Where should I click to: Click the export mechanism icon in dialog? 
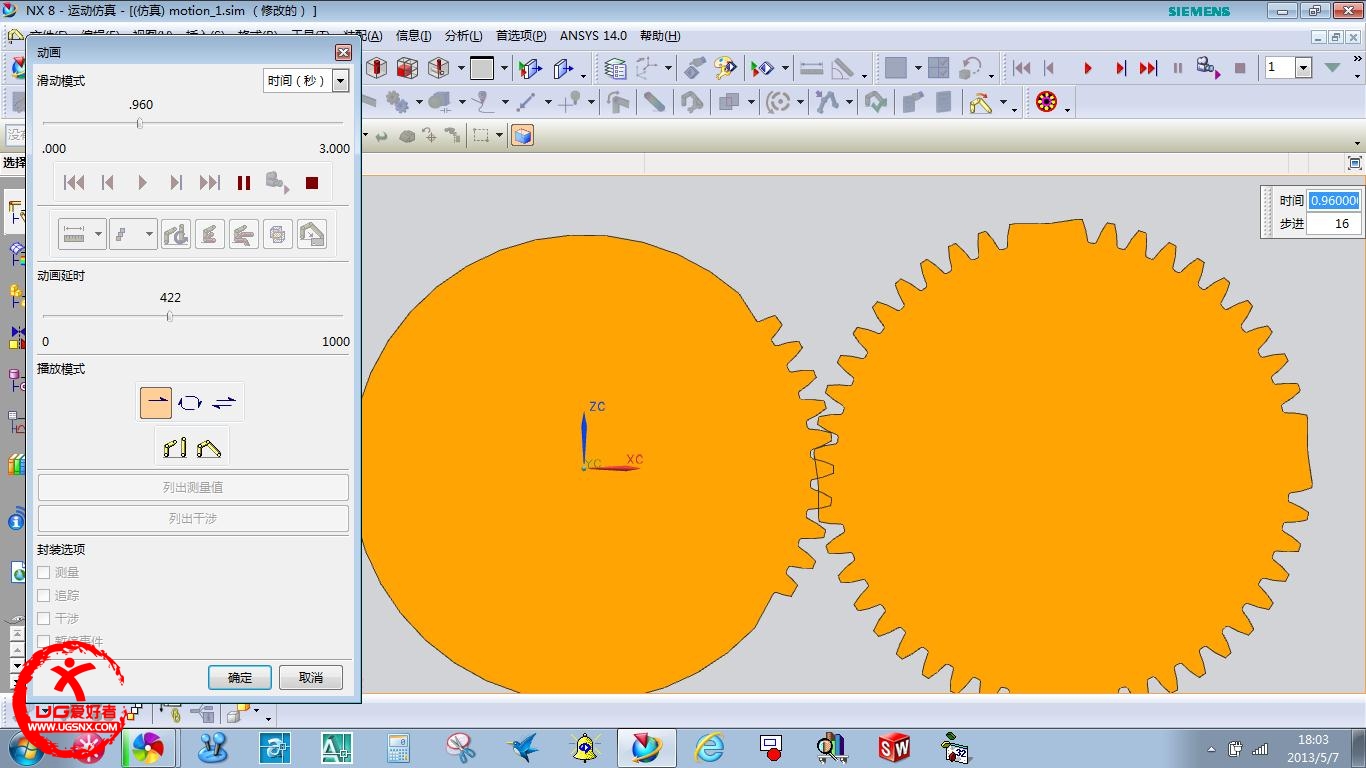pyautogui.click(x=312, y=235)
